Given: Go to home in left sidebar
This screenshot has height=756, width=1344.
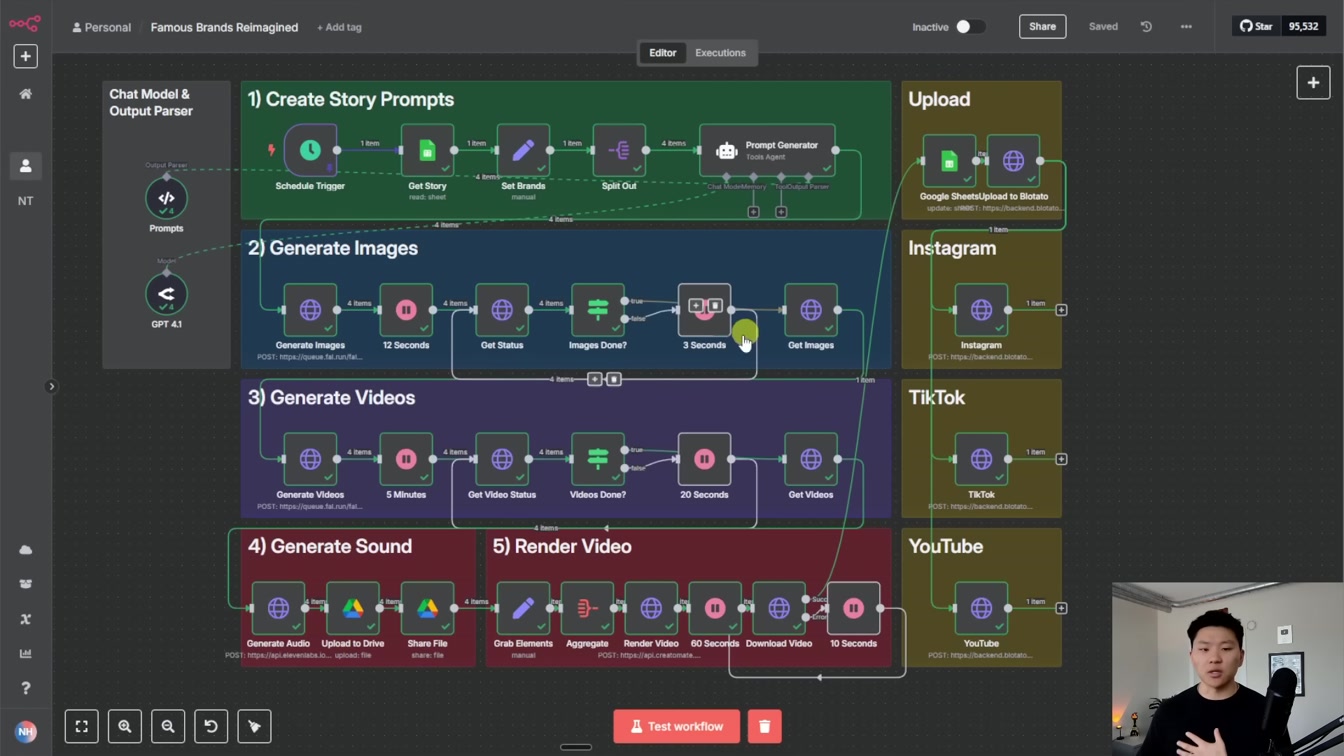Looking at the screenshot, I should pyautogui.click(x=25, y=94).
